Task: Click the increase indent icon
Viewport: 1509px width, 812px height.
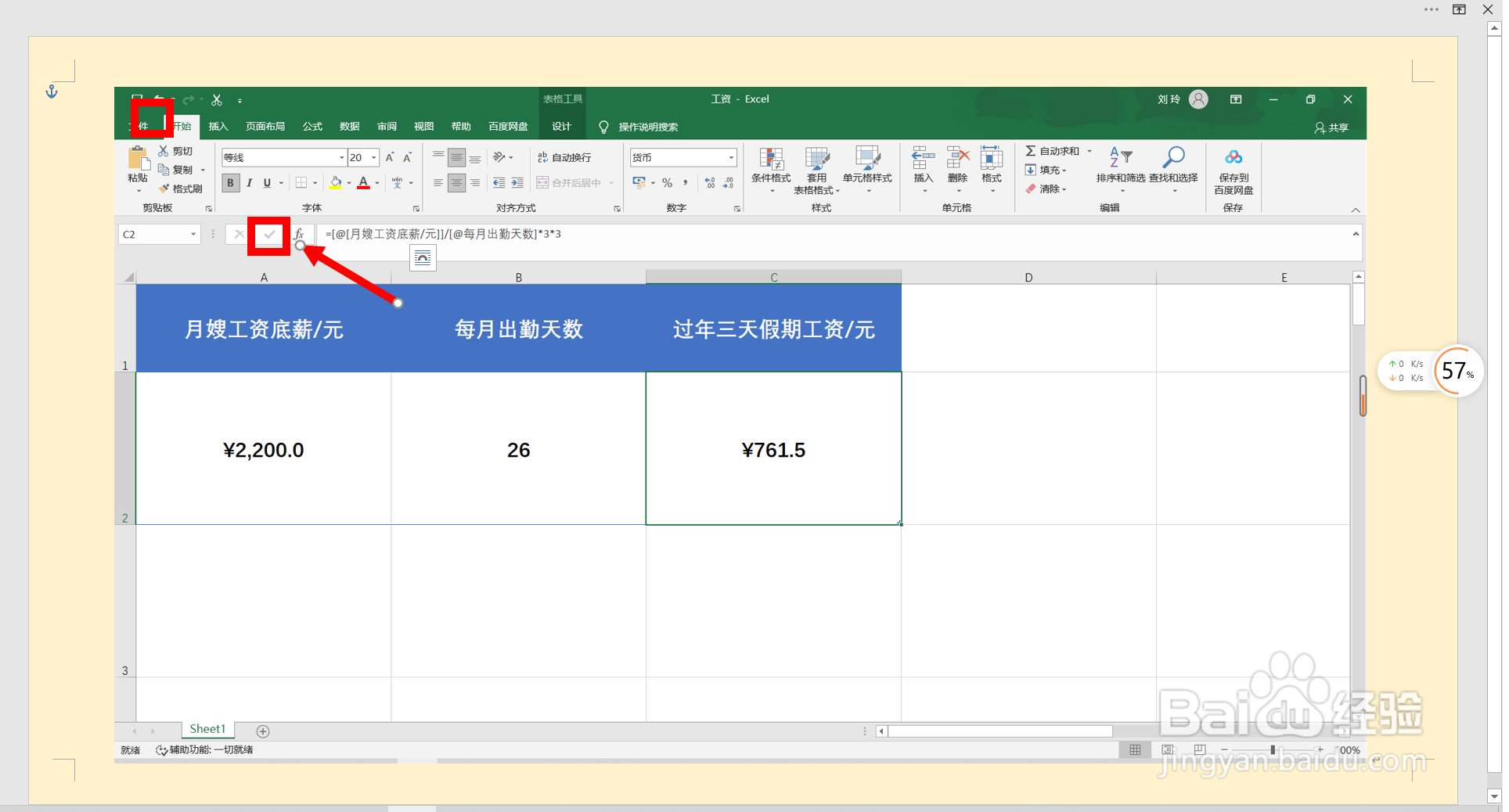Action: coord(517,183)
